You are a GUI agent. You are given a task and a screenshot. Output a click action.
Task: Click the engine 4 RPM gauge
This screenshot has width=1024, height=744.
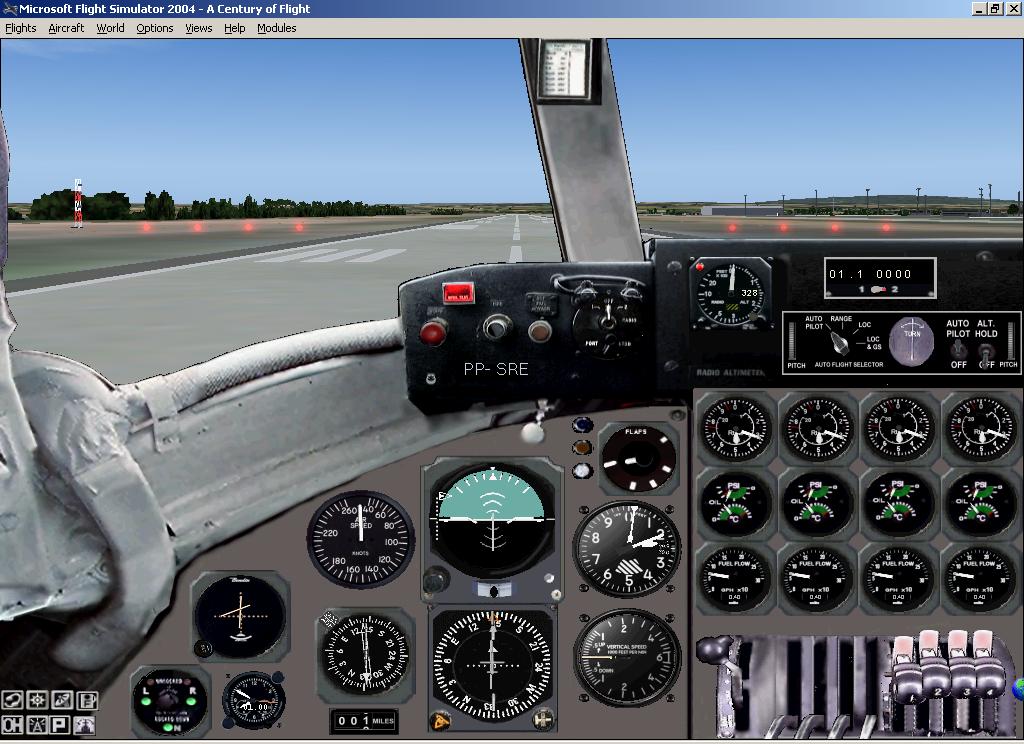980,429
